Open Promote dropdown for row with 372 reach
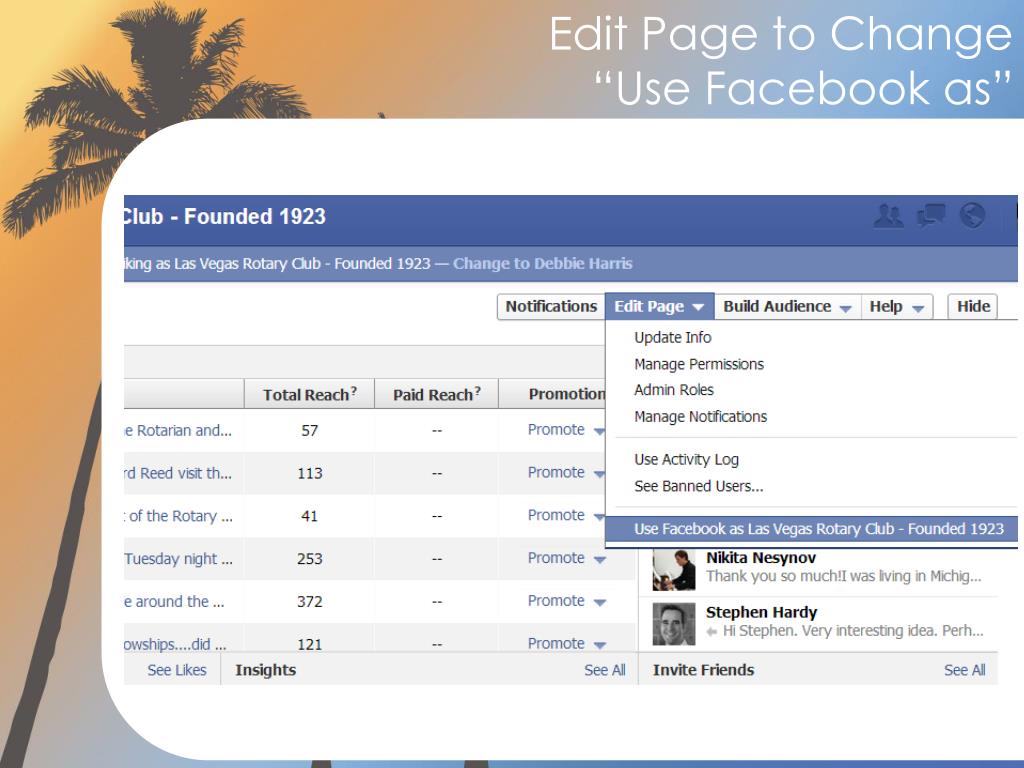Viewport: 1024px width, 768px height. coord(566,601)
